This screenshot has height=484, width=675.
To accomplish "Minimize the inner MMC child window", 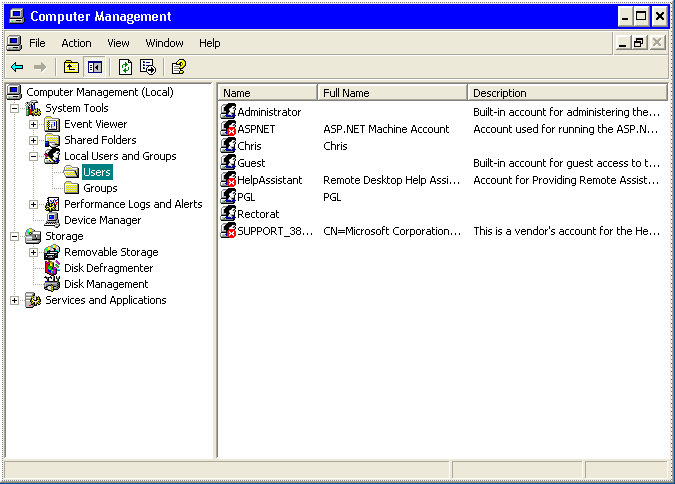I will click(x=622, y=43).
